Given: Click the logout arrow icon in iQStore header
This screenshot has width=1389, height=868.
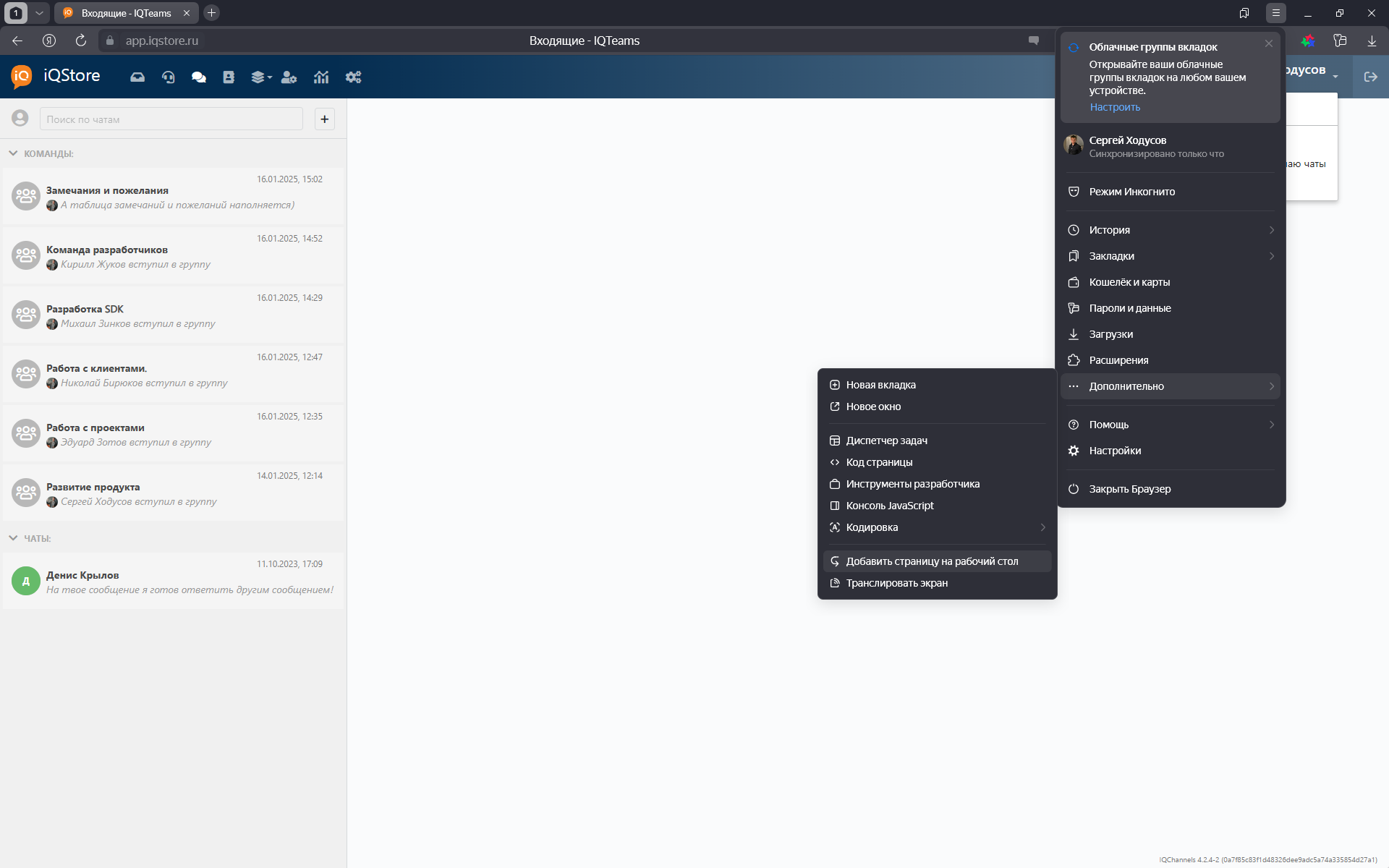Looking at the screenshot, I should (x=1370, y=77).
